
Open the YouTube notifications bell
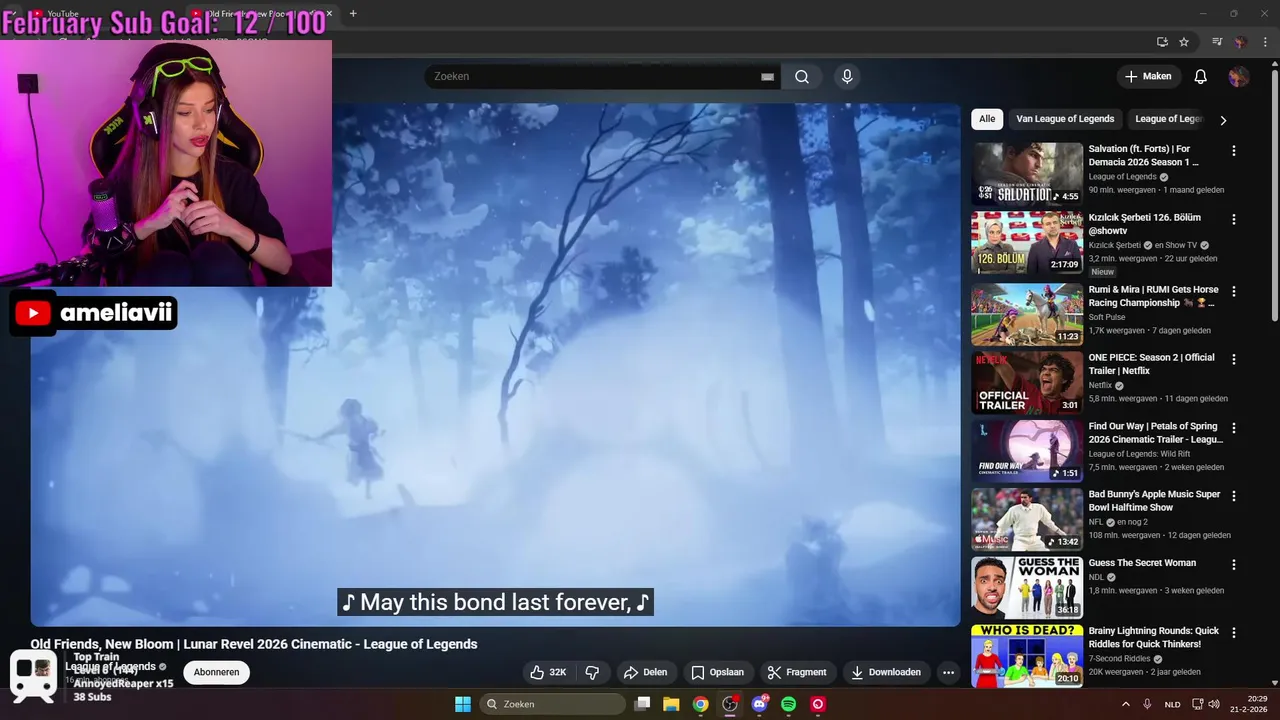[x=1201, y=77]
